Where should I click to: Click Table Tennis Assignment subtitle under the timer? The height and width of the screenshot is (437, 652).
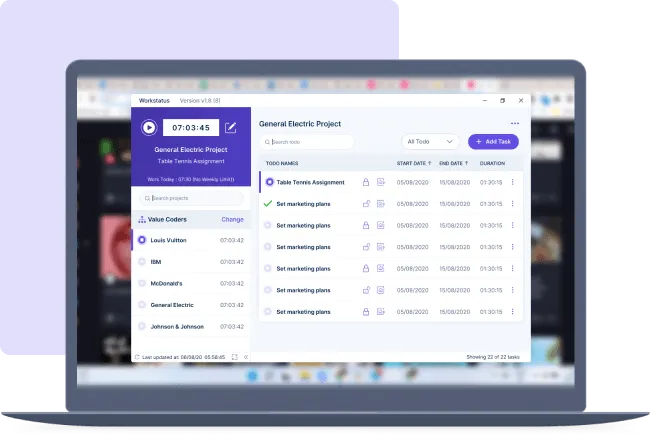pyautogui.click(x=191, y=161)
